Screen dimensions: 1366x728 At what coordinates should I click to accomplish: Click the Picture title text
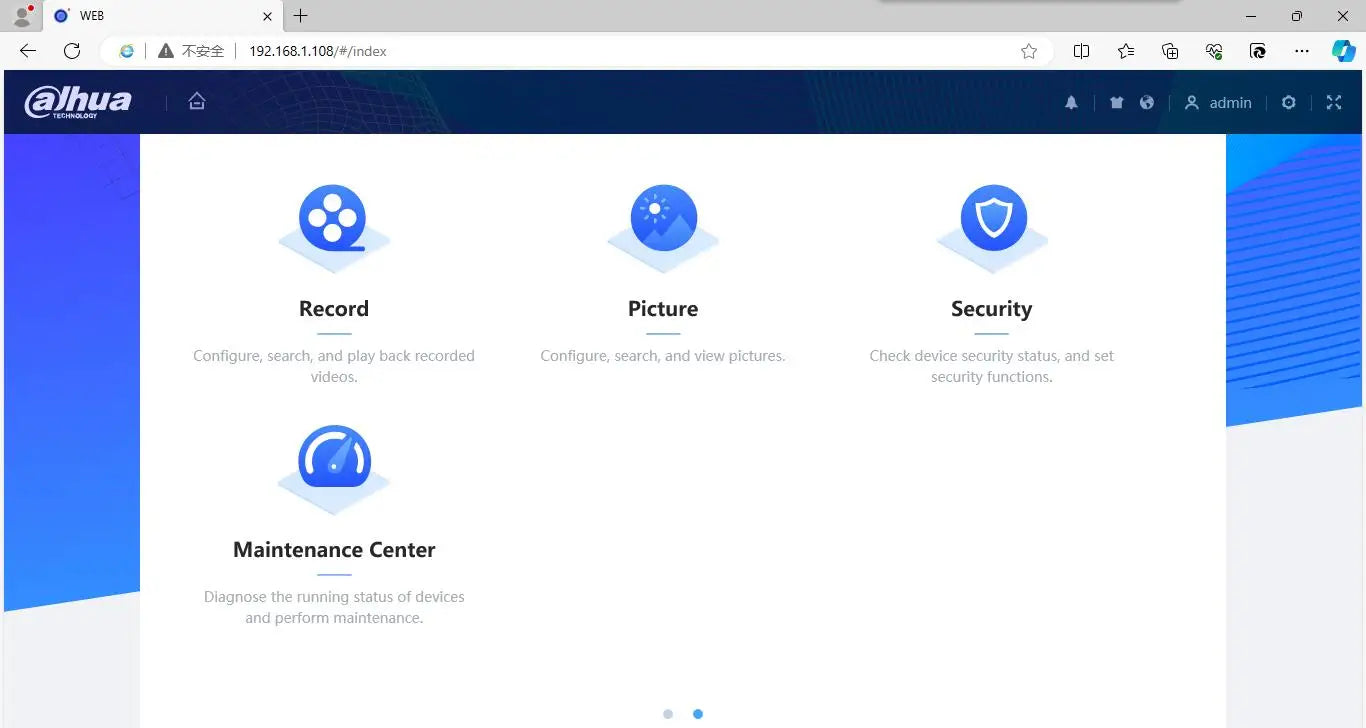coord(663,309)
